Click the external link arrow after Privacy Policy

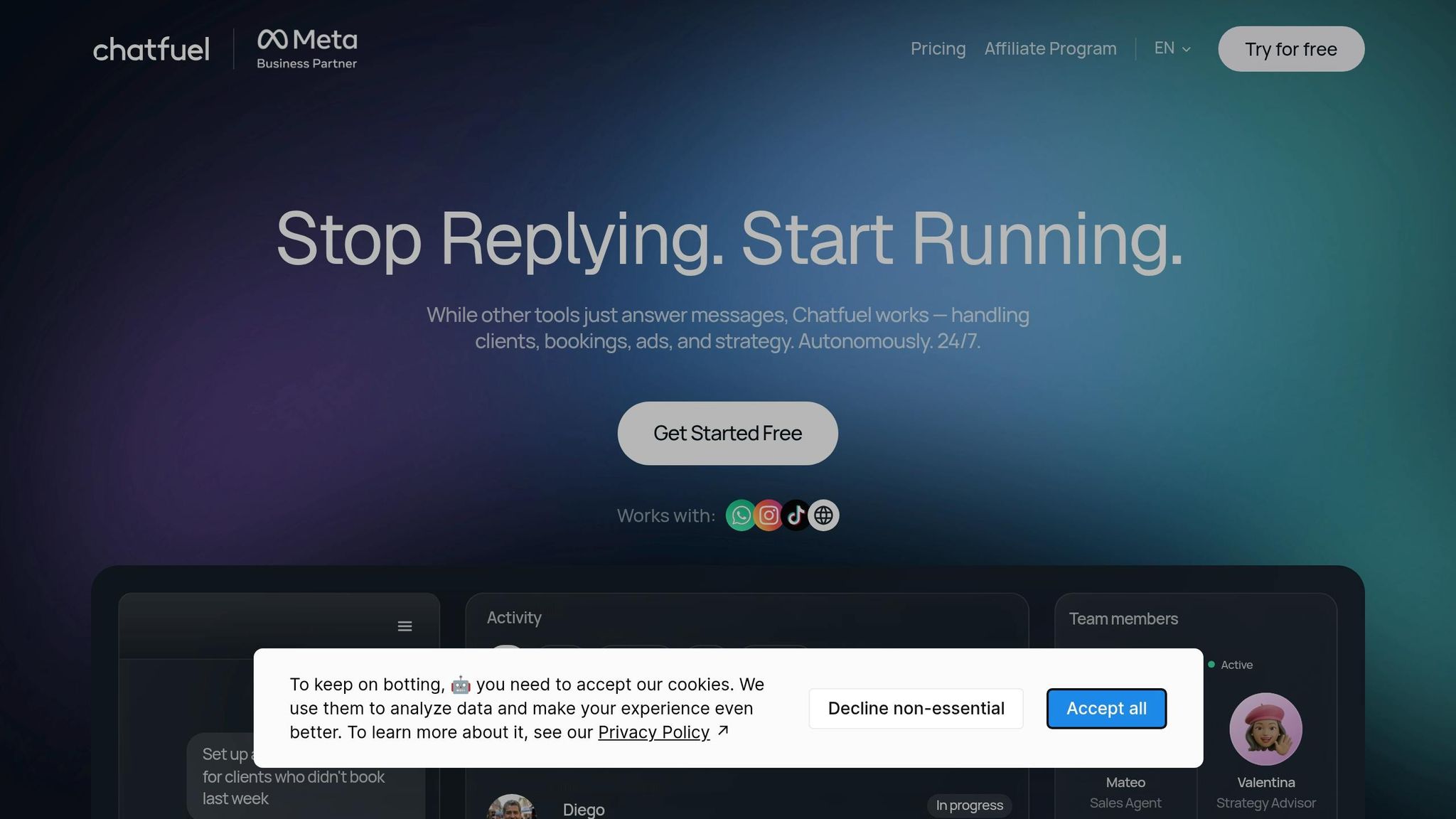point(723,730)
